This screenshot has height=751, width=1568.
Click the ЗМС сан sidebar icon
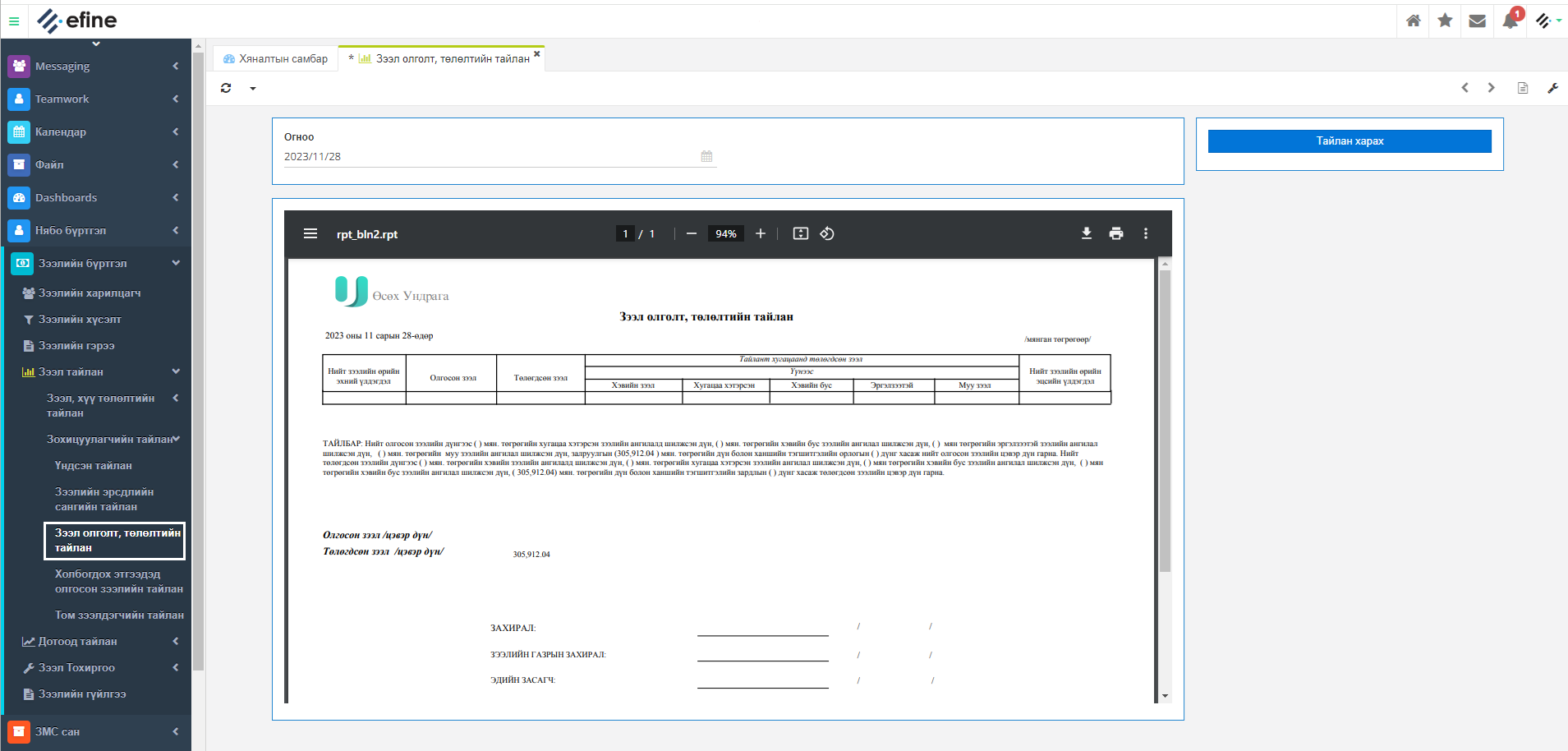[x=19, y=731]
